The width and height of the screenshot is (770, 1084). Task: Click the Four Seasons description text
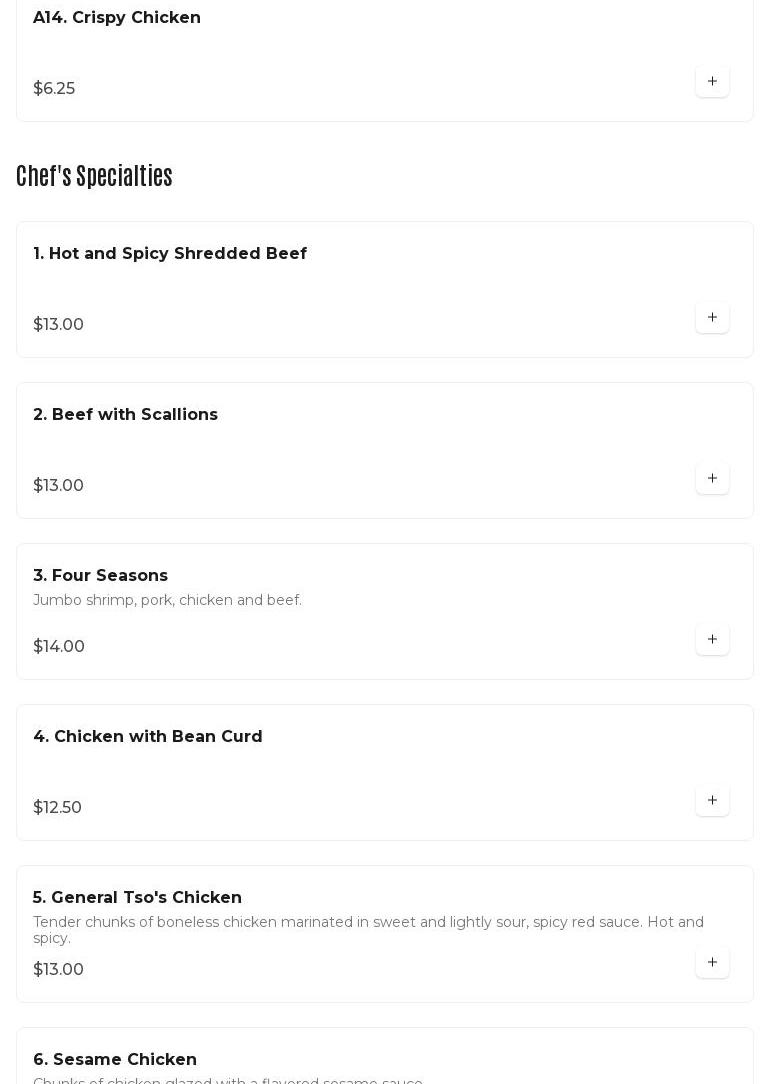click(167, 600)
